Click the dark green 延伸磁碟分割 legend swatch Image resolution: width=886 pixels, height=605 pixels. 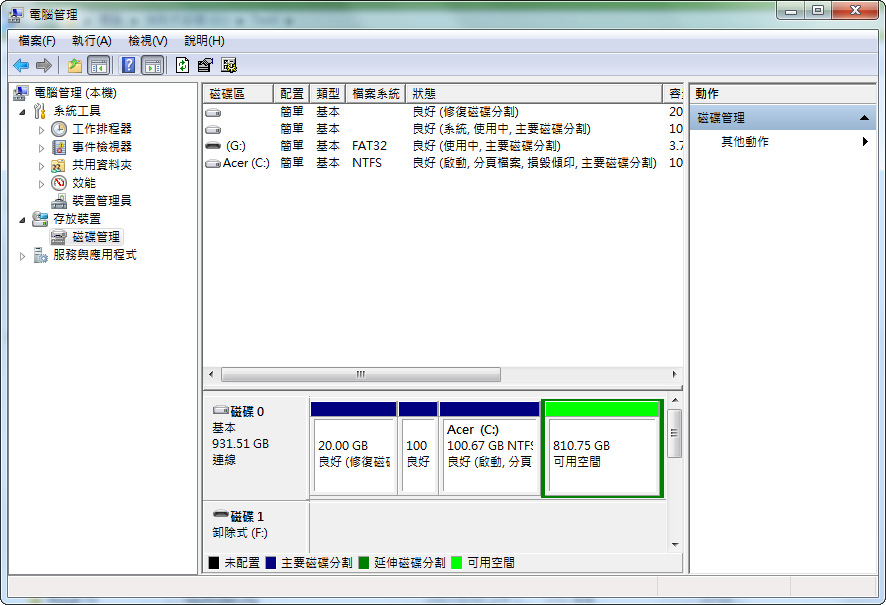tap(363, 563)
